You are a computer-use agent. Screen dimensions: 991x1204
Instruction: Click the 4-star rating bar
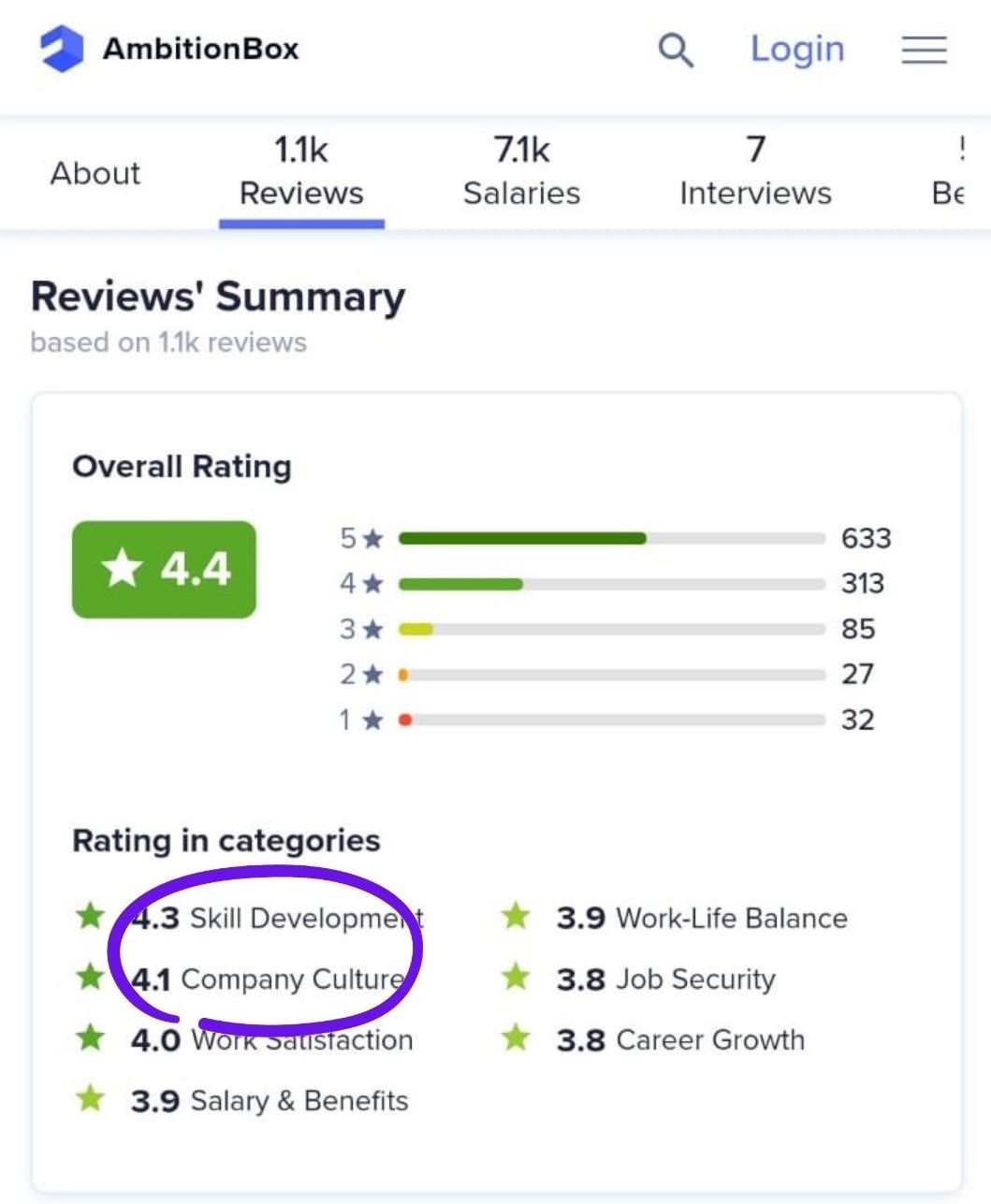point(611,584)
